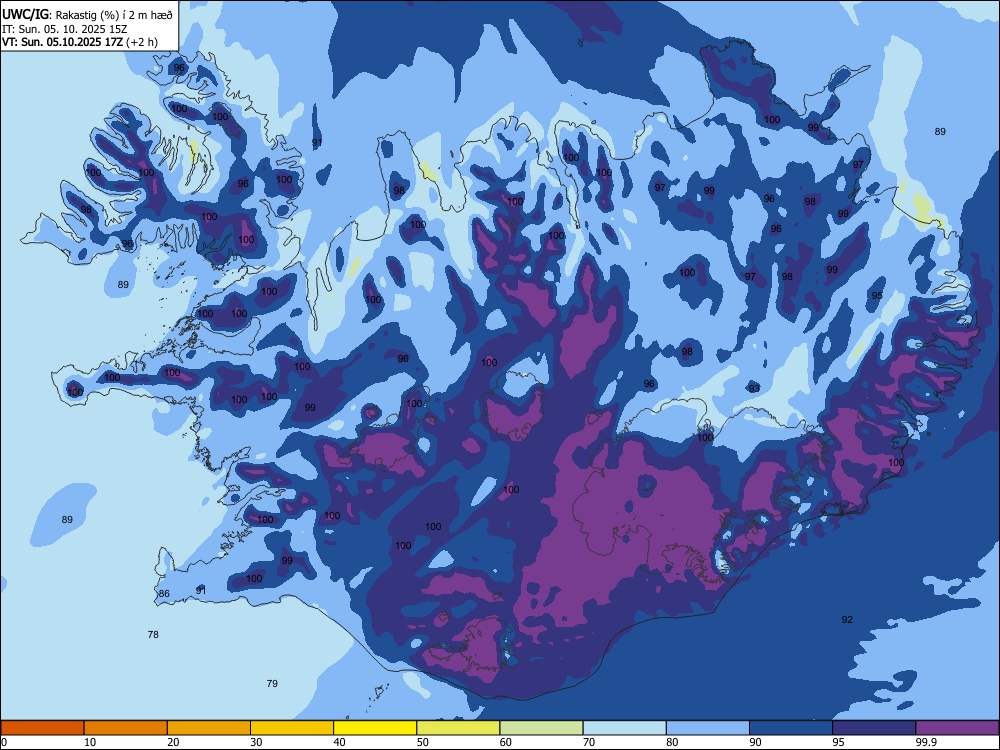Click the '30' label under the legend
Viewport: 1000px width, 750px height.
click(256, 742)
